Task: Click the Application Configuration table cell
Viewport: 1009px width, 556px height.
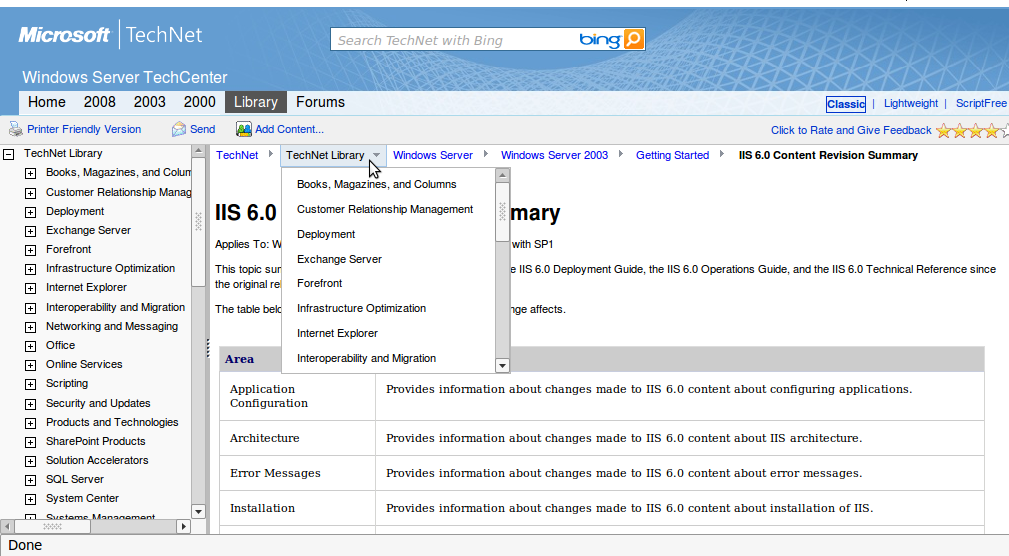Action: pos(297,396)
